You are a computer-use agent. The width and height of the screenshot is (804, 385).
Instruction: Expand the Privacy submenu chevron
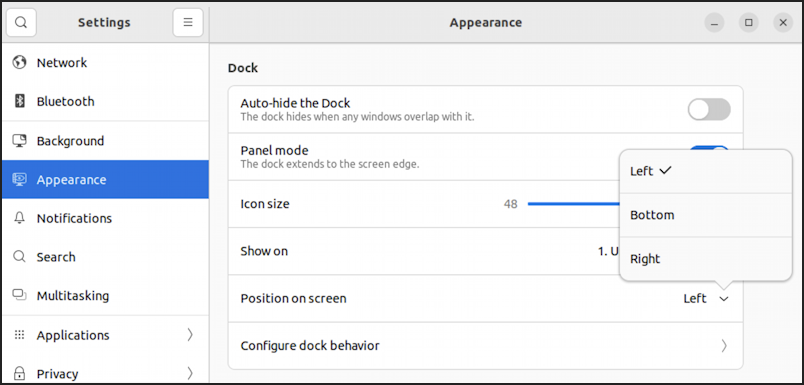190,373
